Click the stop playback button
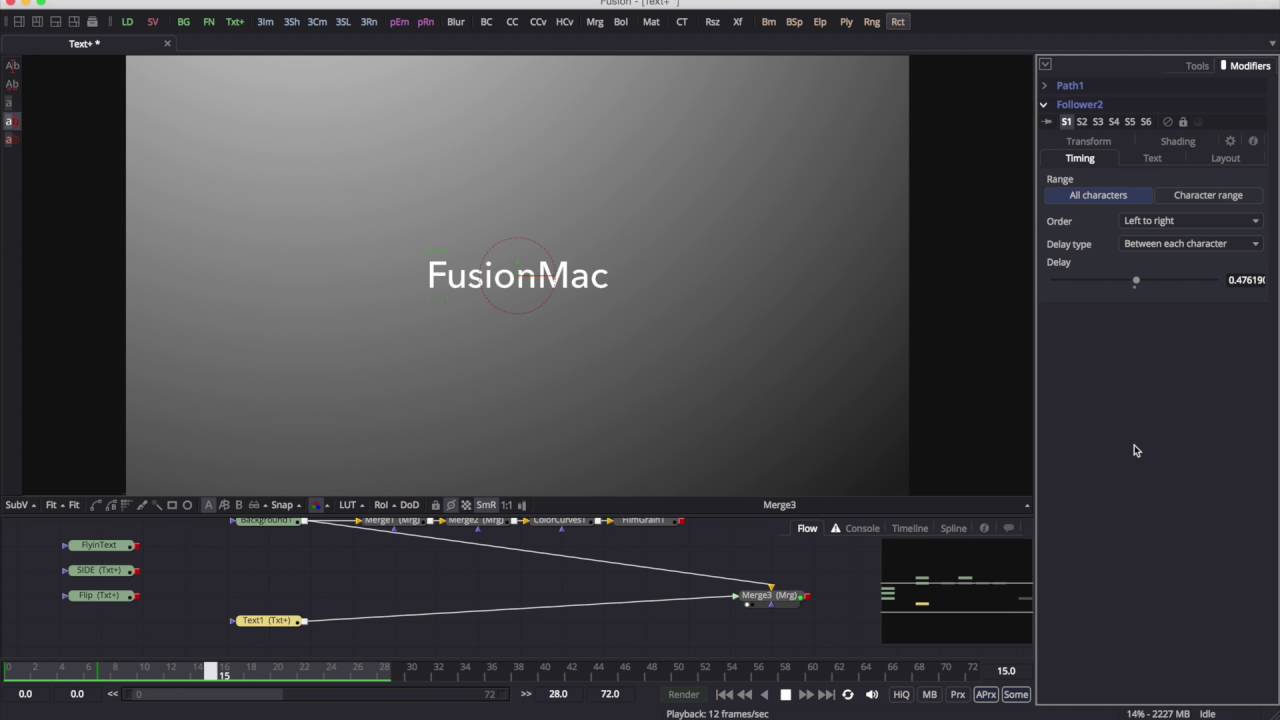 (x=786, y=695)
